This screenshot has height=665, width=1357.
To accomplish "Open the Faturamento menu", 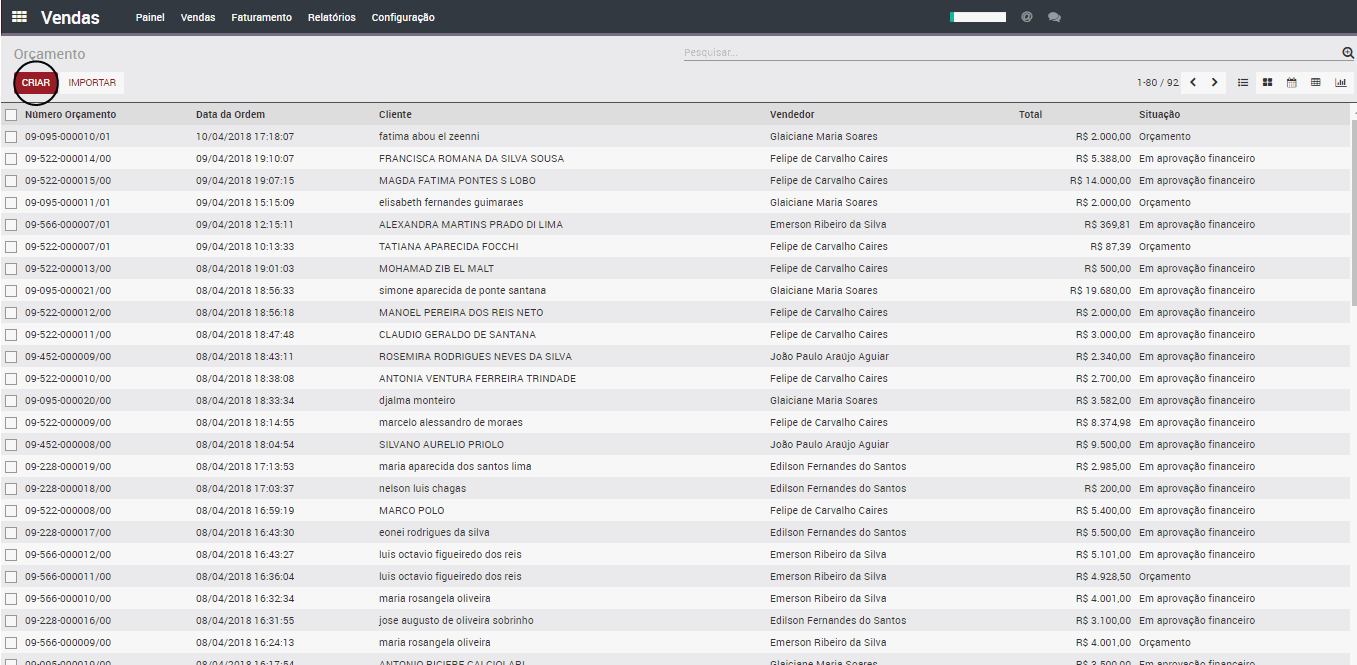I will tap(261, 17).
